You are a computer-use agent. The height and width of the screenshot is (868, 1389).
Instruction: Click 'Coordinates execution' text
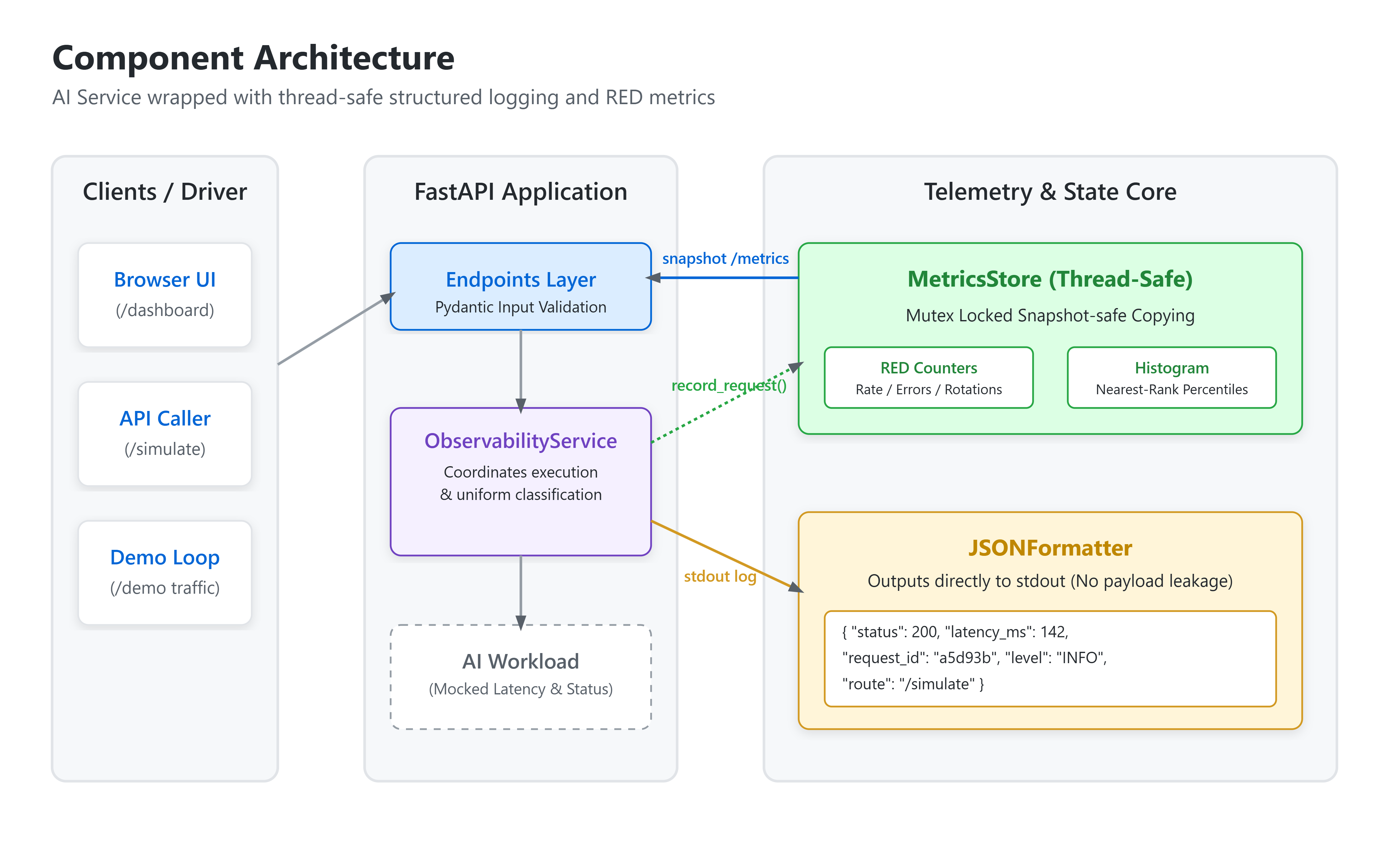(x=521, y=472)
